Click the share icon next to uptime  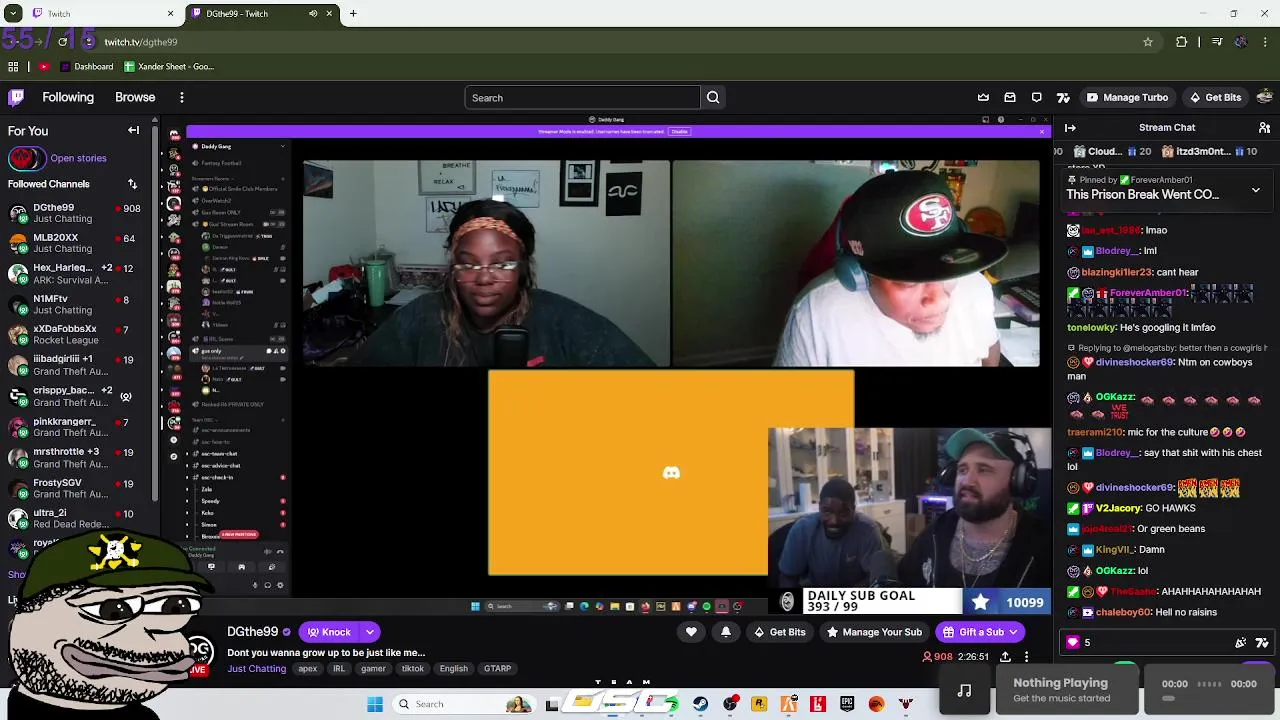[1005, 657]
